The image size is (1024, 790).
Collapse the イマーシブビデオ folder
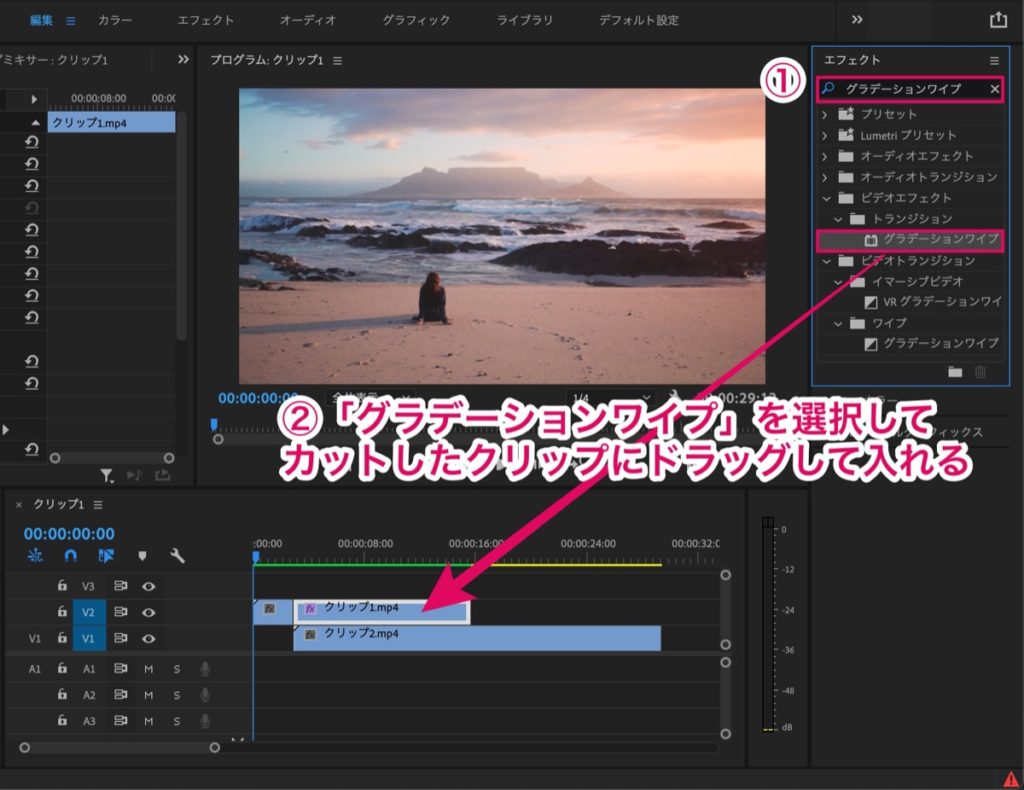click(x=838, y=282)
